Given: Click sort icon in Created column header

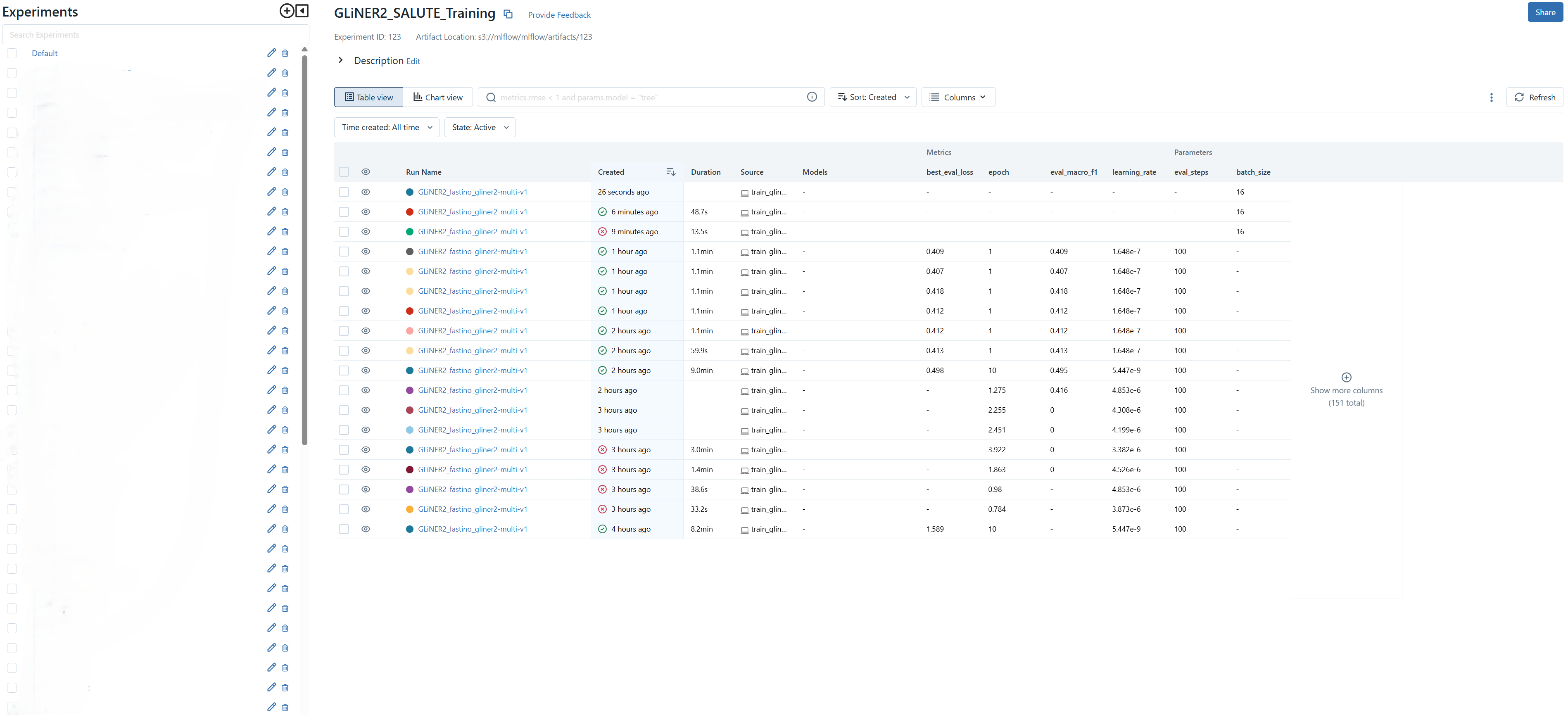Looking at the screenshot, I should 671,172.
